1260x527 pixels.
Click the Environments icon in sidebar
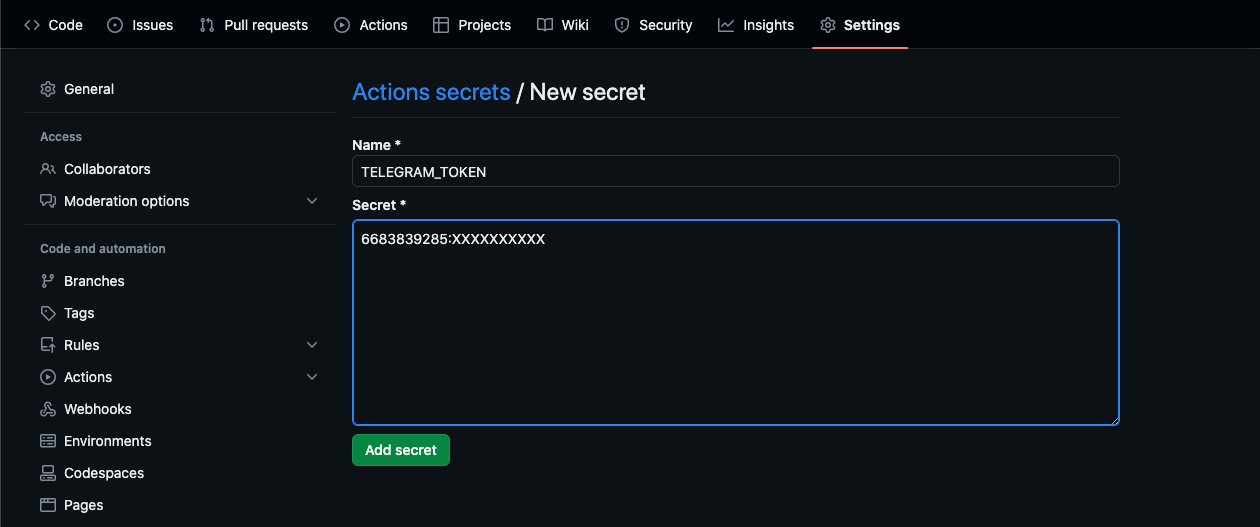[48, 441]
